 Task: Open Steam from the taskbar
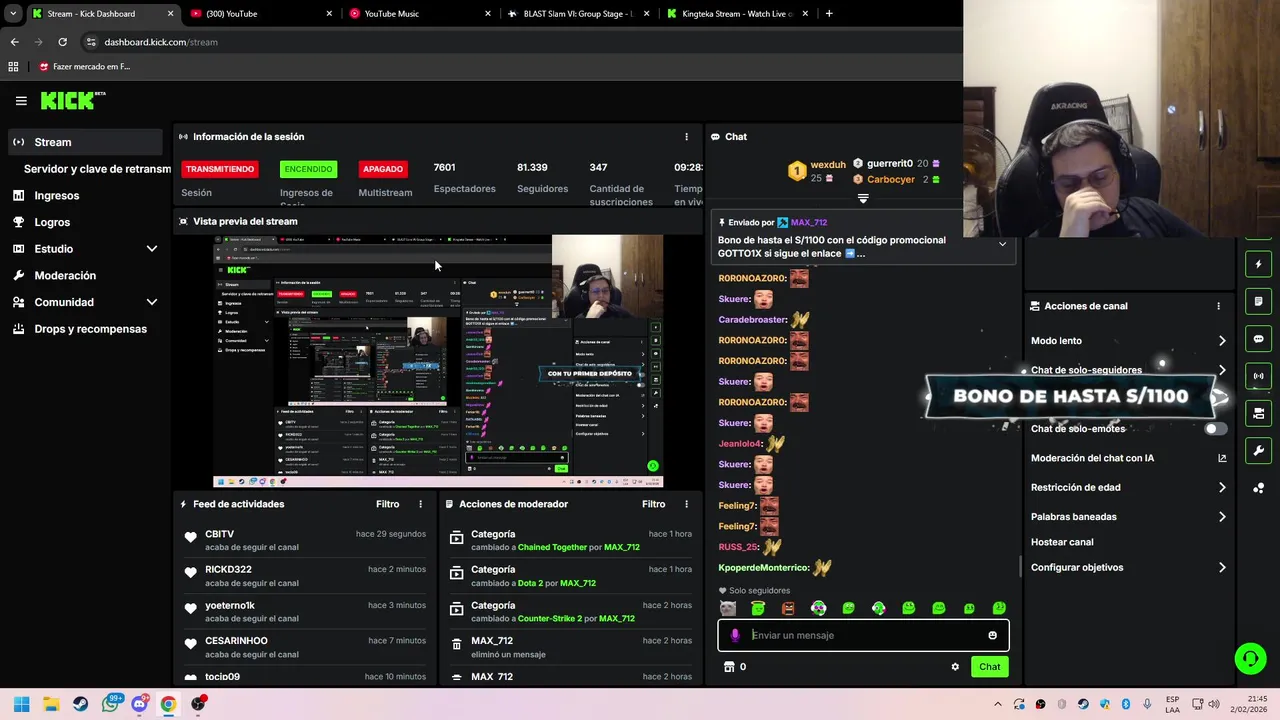click(x=80, y=704)
